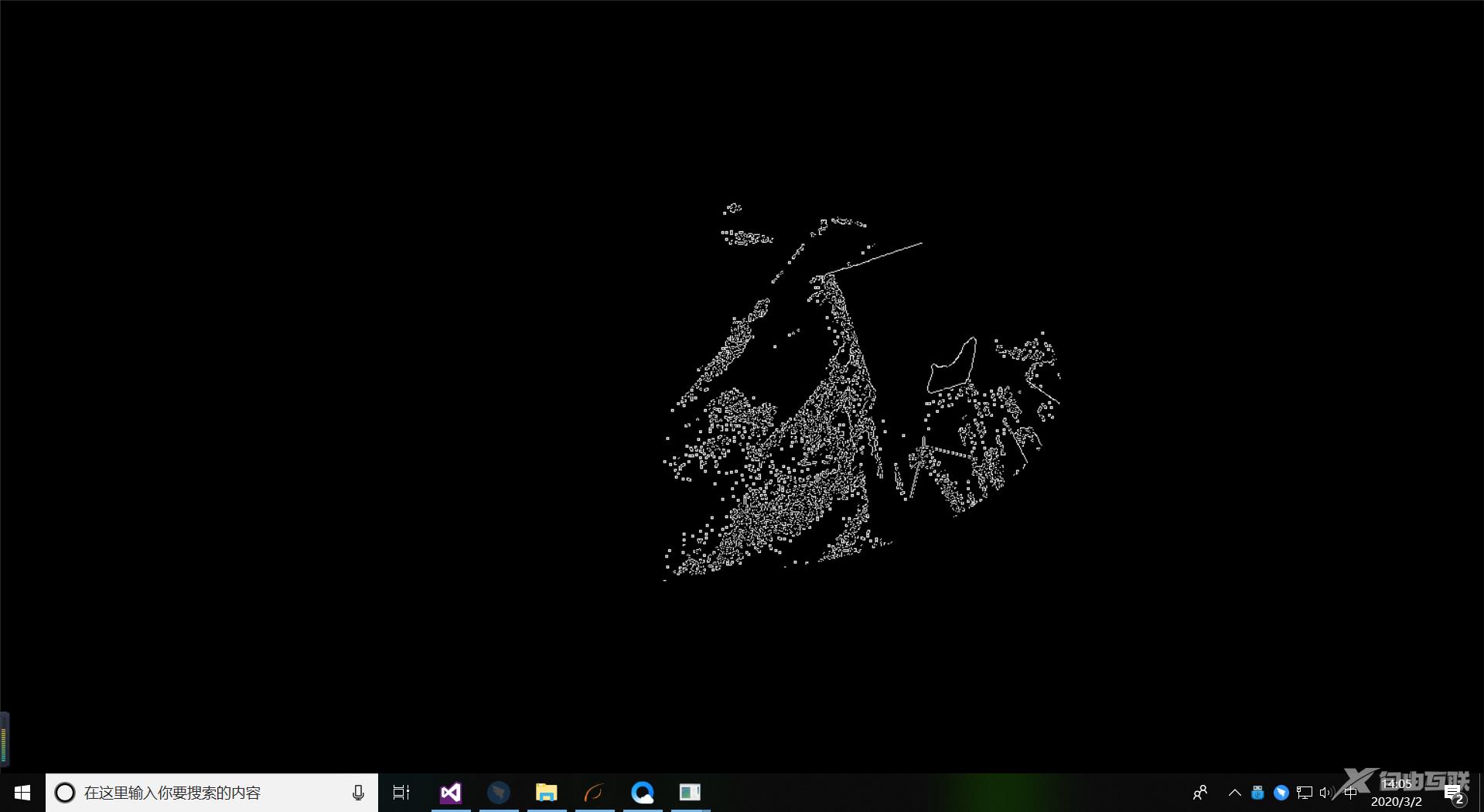This screenshot has height=812, width=1484.
Task: Activate the search box microphone
Action: click(358, 793)
